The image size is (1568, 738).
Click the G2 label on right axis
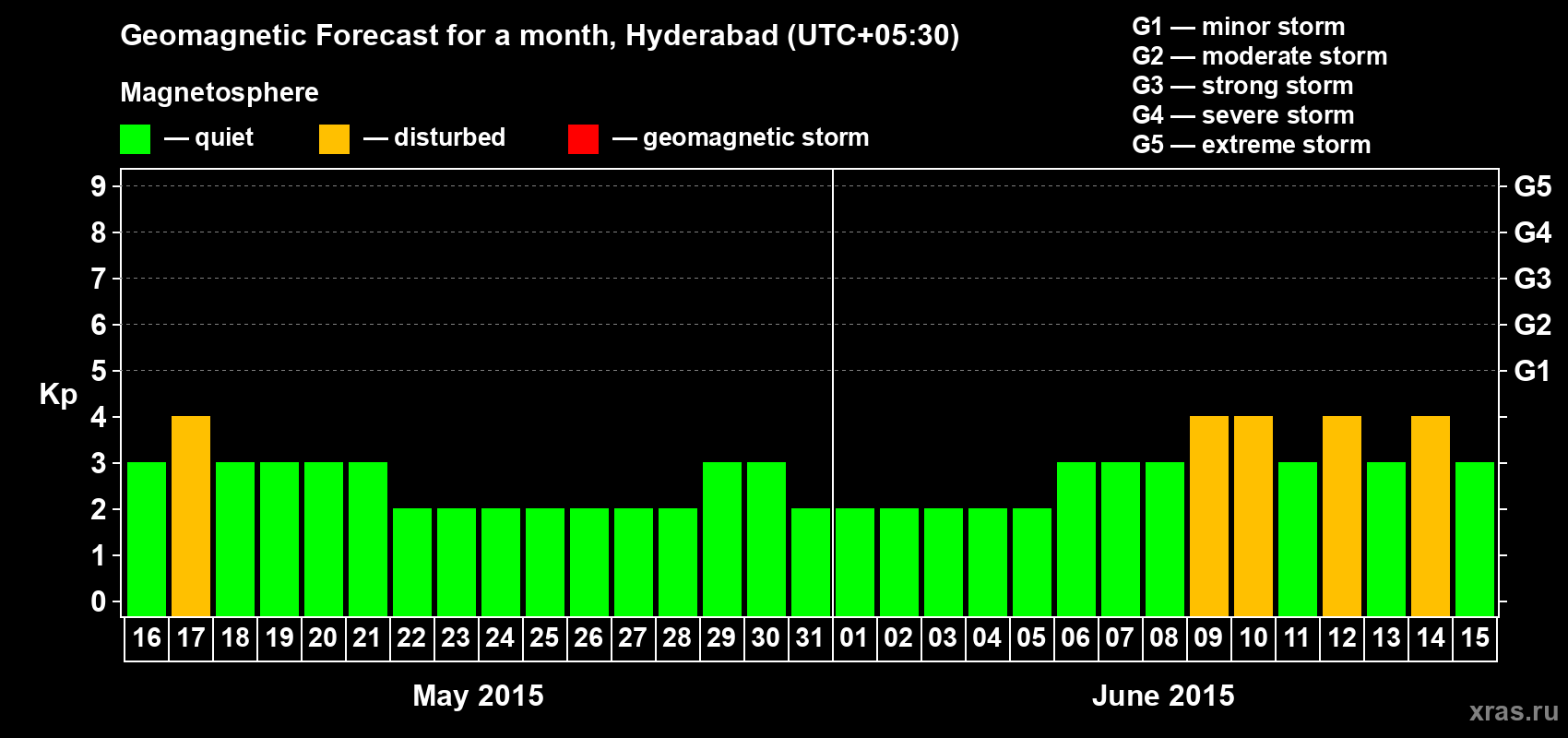point(1533,325)
